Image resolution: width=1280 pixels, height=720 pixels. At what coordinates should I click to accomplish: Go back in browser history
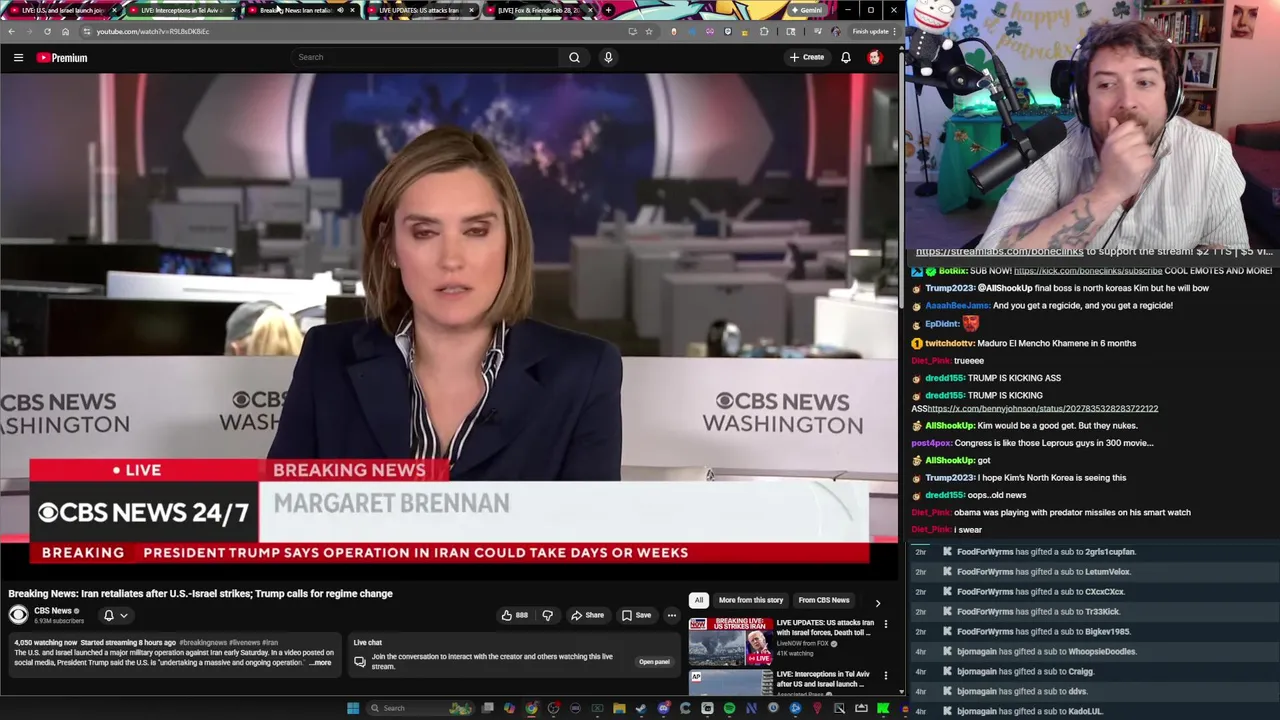click(11, 31)
